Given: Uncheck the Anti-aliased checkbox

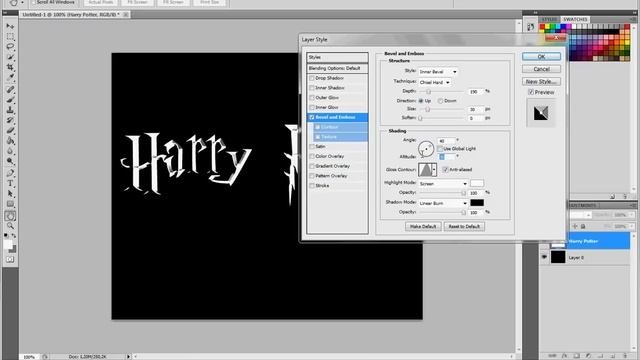Looking at the screenshot, I should pyautogui.click(x=445, y=169).
